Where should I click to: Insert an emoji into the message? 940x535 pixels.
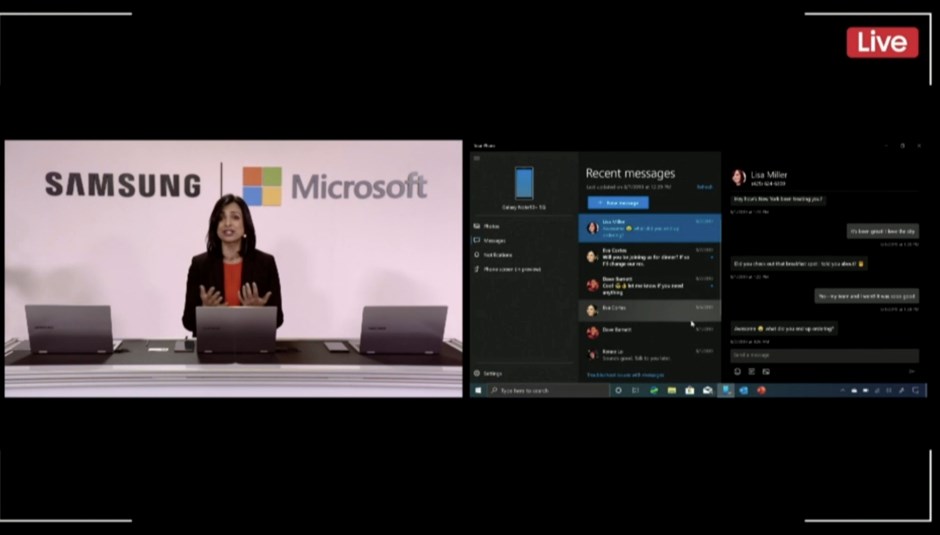click(737, 371)
